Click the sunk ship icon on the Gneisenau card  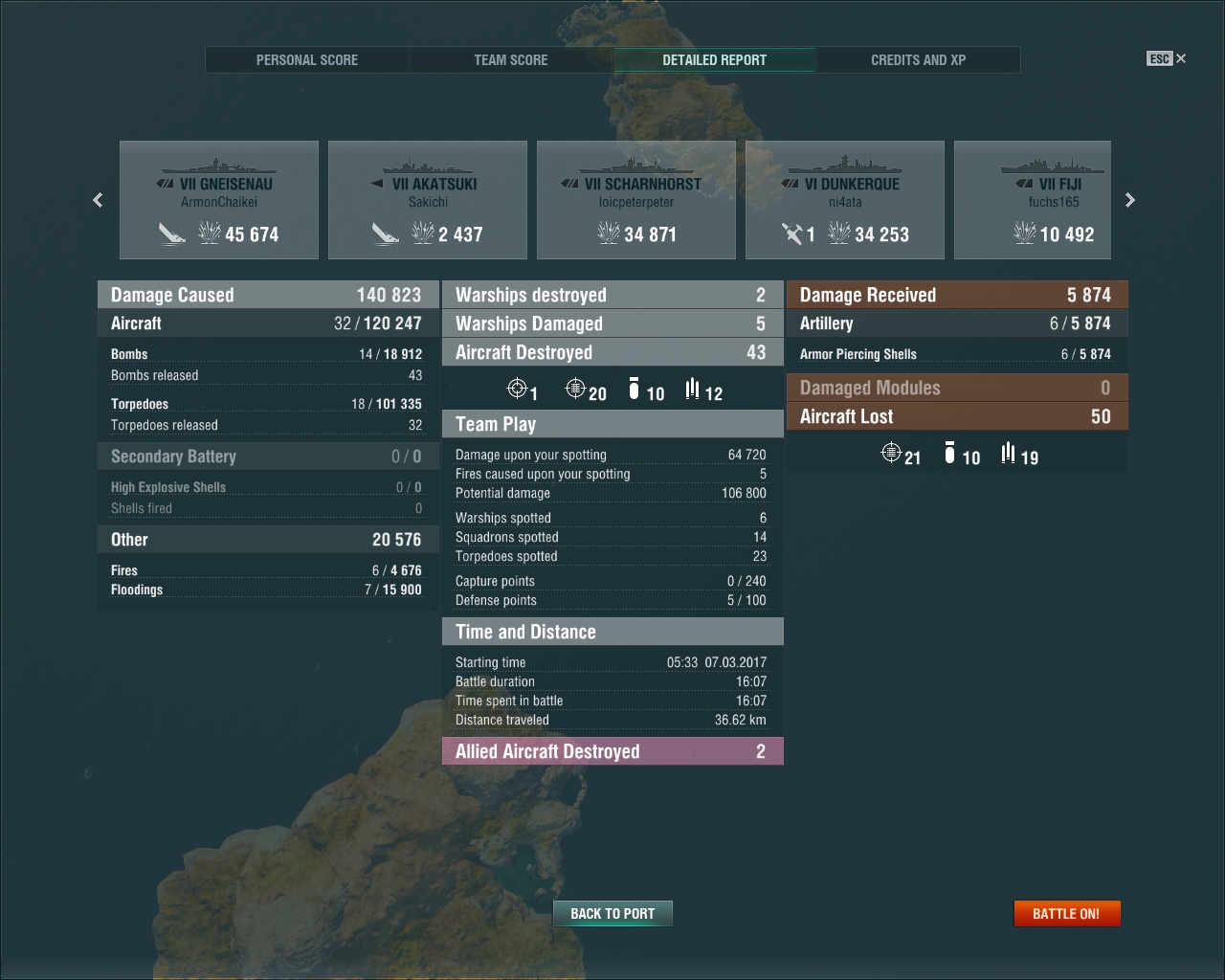[x=172, y=233]
